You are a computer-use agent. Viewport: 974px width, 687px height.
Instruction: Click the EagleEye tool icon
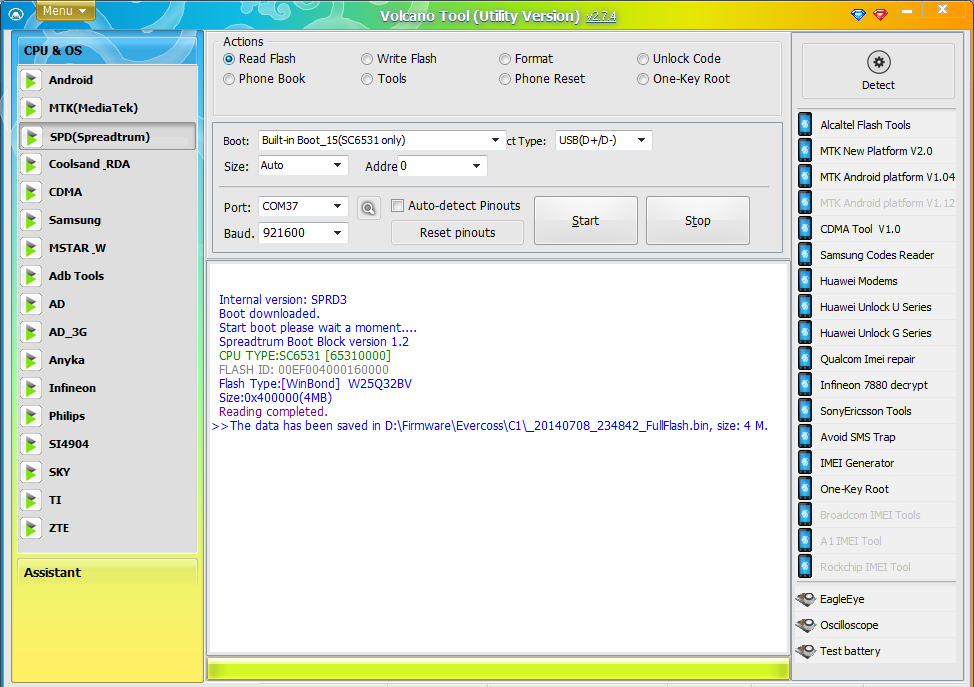coord(806,599)
